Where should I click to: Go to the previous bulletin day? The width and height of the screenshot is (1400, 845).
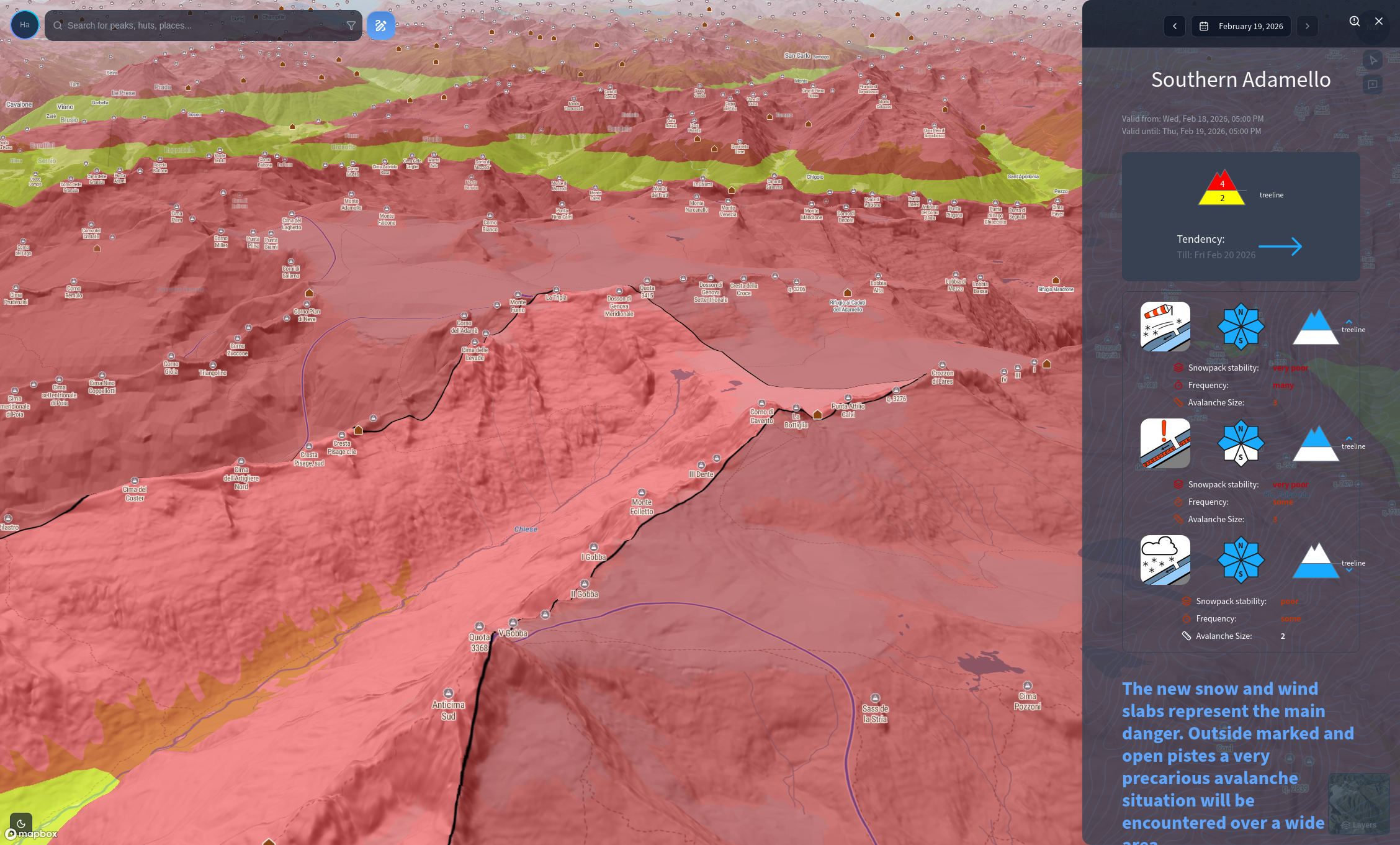[1174, 26]
